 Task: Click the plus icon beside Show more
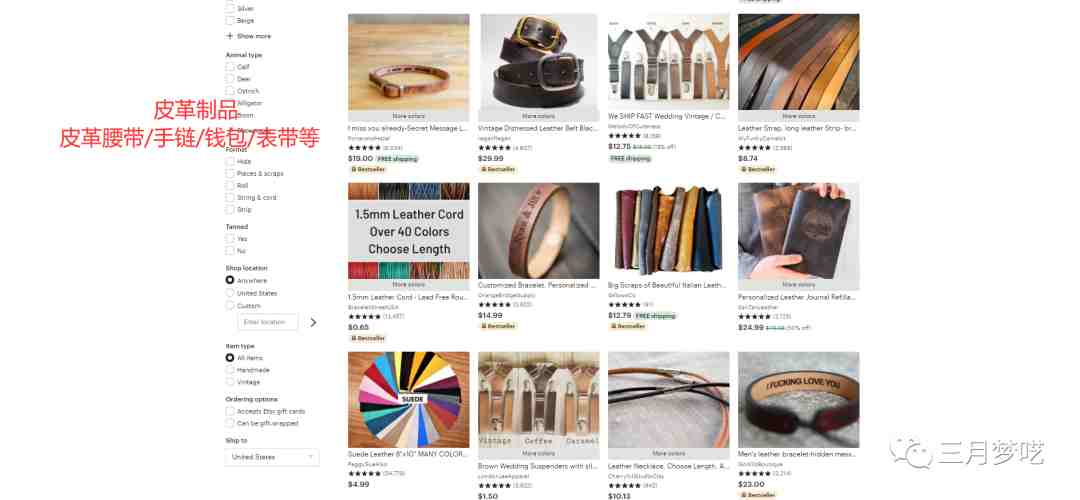pyautogui.click(x=230, y=36)
